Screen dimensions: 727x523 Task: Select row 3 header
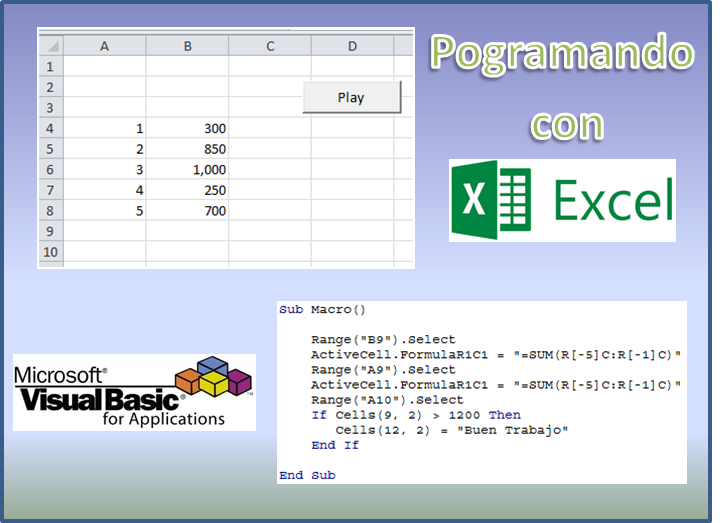pyautogui.click(x=51, y=107)
